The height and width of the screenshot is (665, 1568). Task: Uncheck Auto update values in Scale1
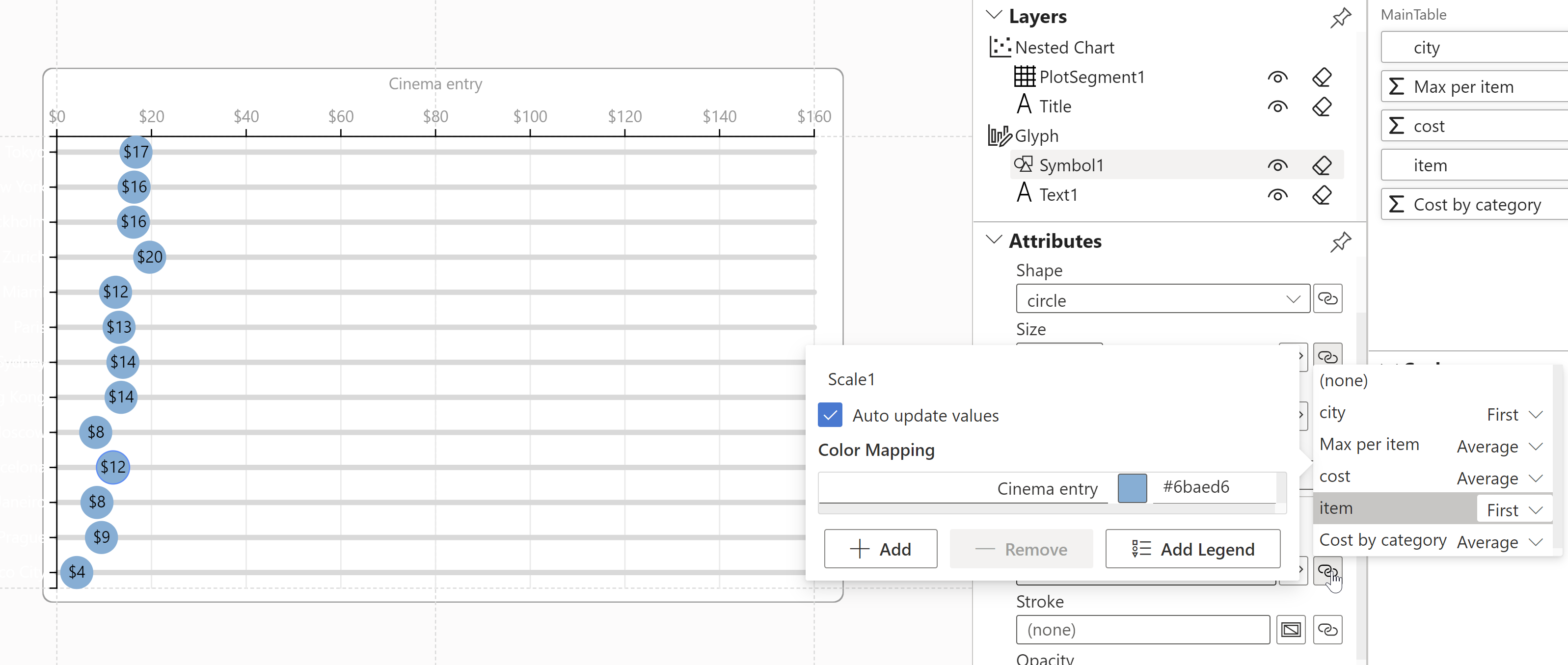click(830, 415)
